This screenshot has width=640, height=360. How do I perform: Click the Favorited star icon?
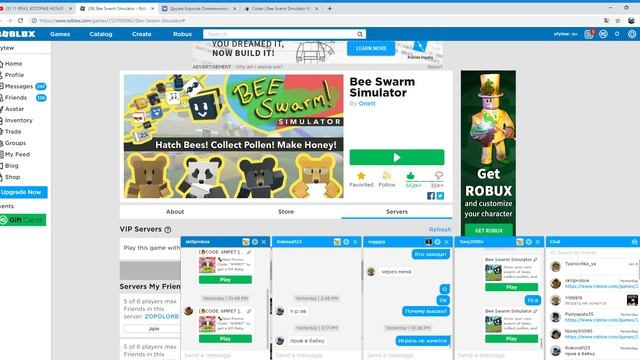point(361,176)
